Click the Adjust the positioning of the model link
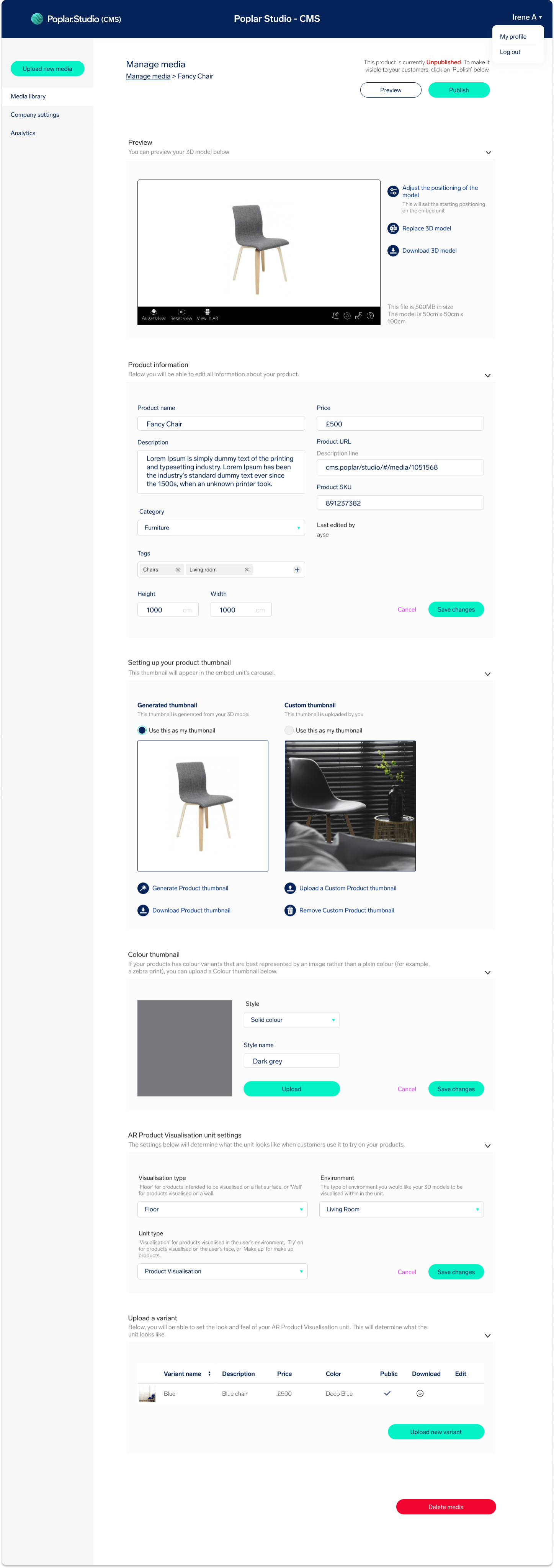 pos(440,191)
